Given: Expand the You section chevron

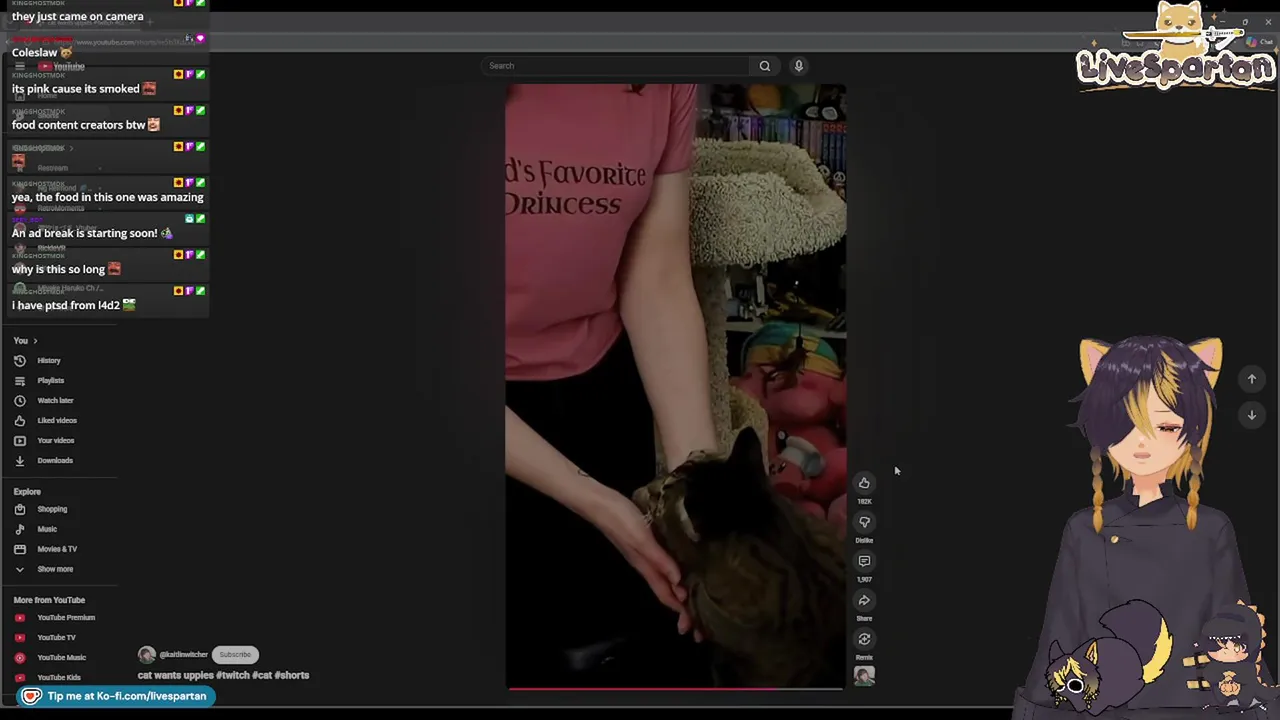Looking at the screenshot, I should tap(35, 341).
